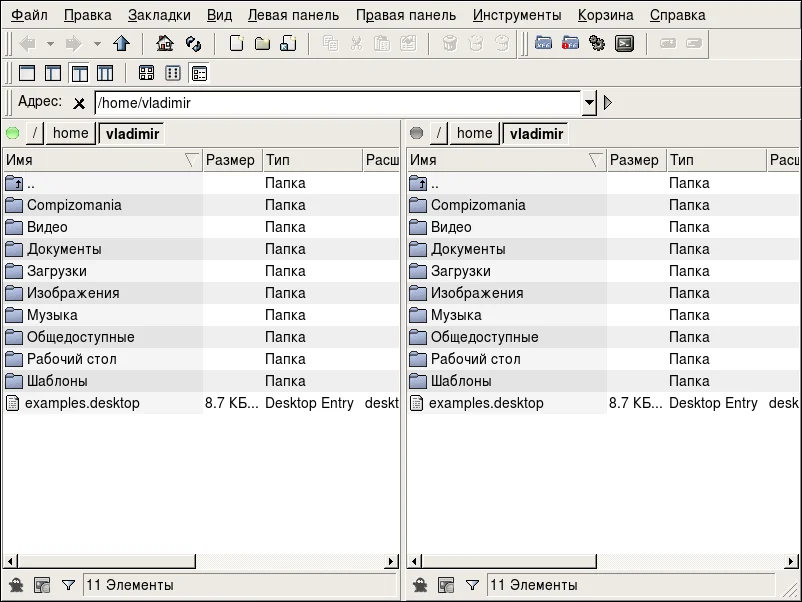Click the 'home' path button in right panel
The height and width of the screenshot is (602, 802).
click(474, 133)
